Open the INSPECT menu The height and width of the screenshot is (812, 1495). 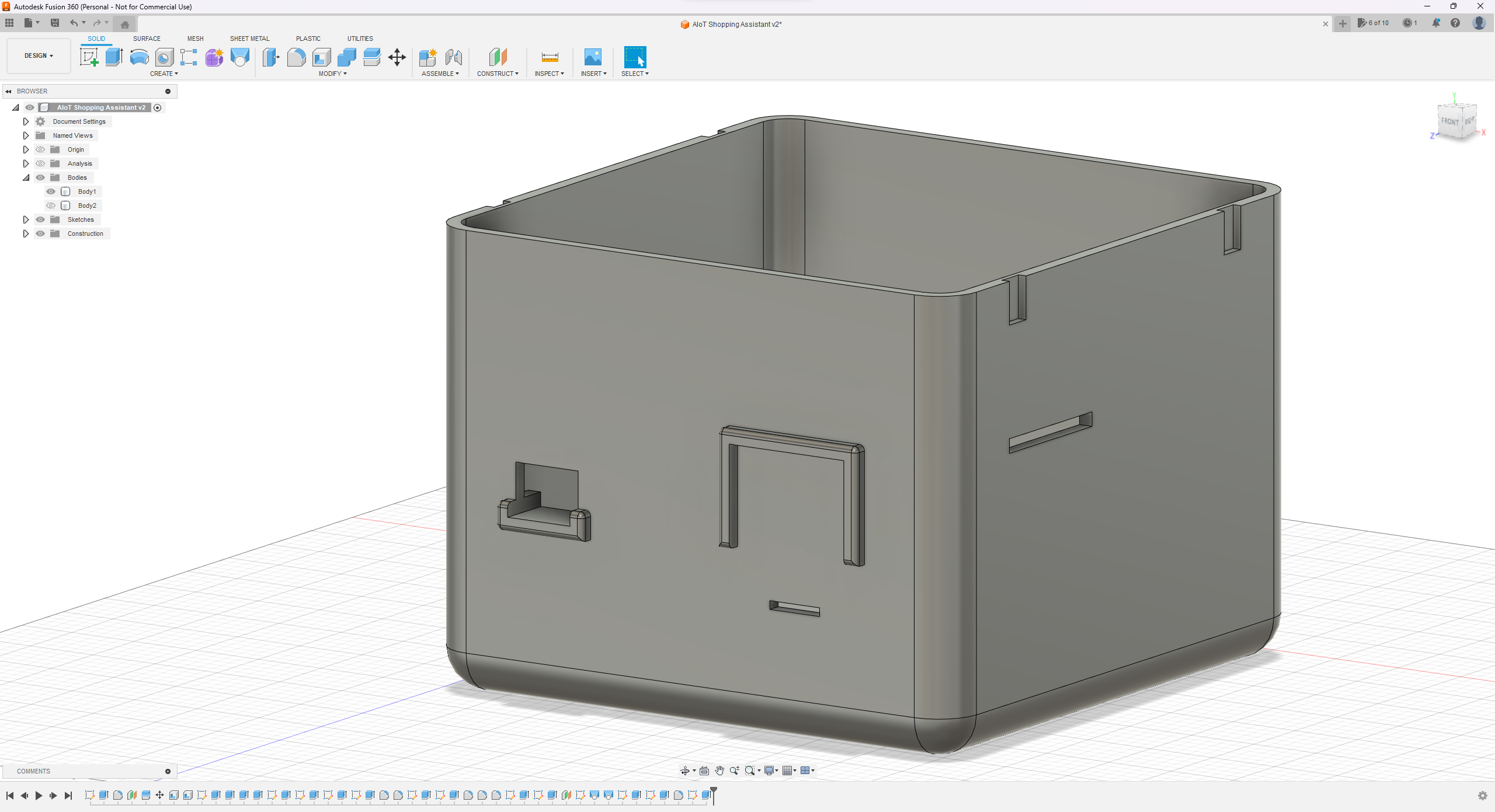coord(549,74)
